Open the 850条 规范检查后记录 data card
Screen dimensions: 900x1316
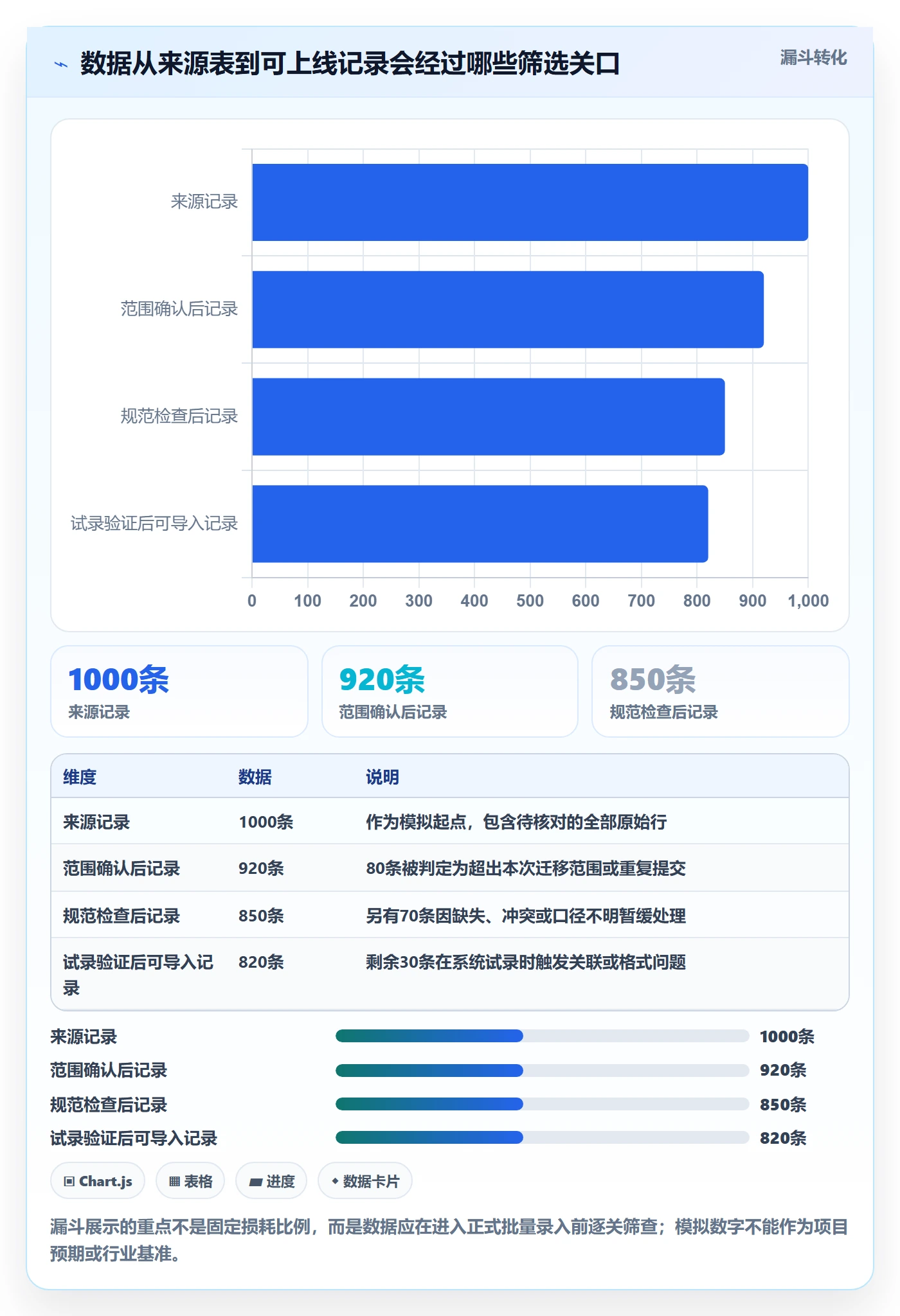point(721,691)
